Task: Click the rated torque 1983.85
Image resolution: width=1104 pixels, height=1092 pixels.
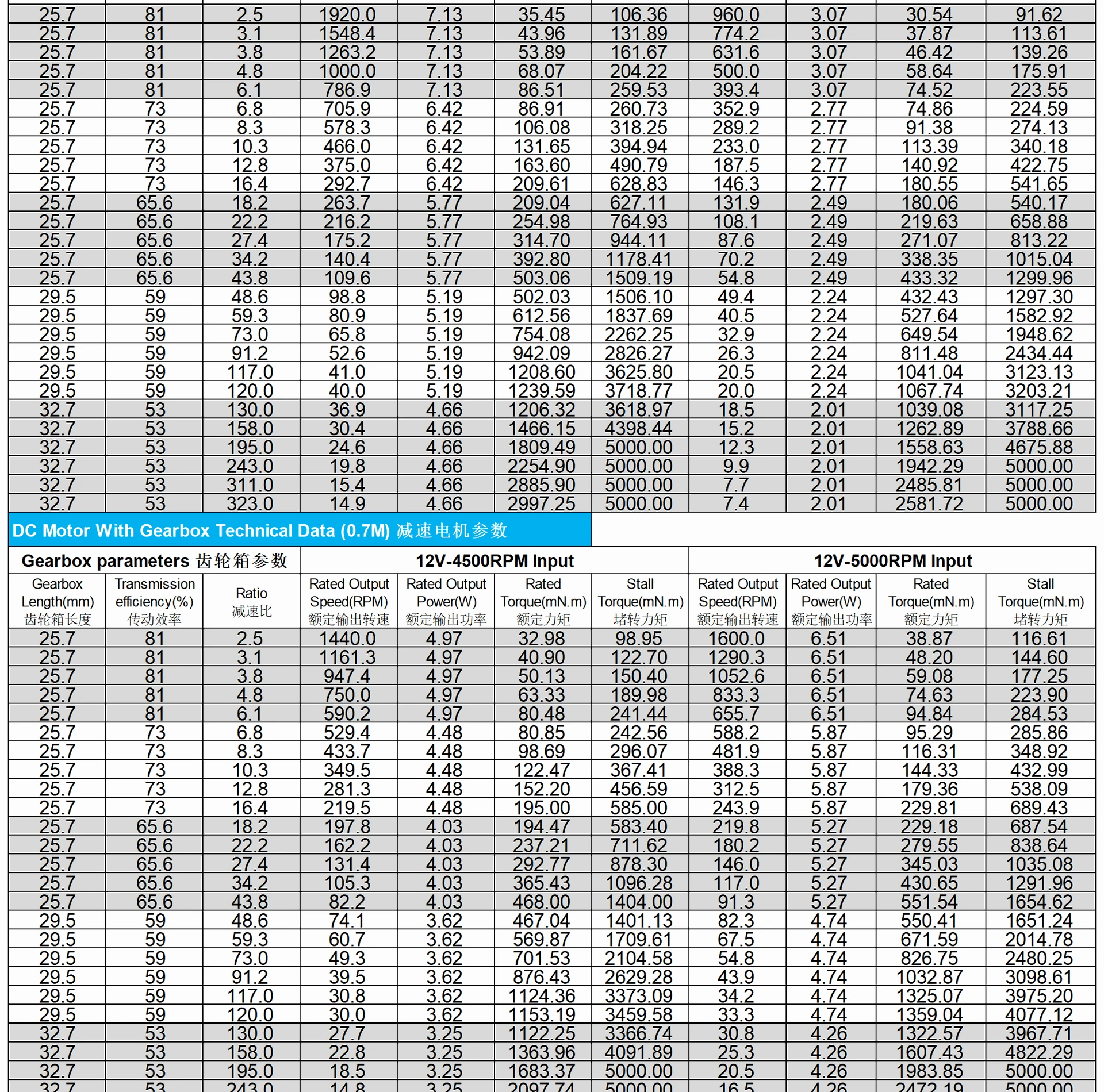Action: point(929,1071)
